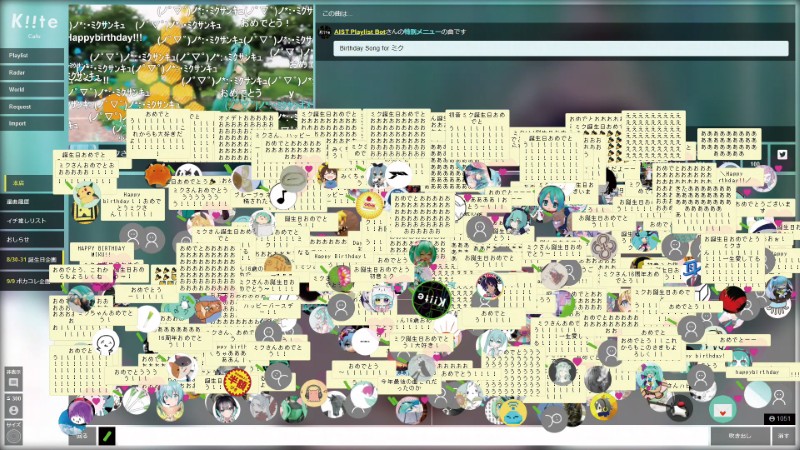Click the 今年最後の夏 comment bubble

pos(408,385)
